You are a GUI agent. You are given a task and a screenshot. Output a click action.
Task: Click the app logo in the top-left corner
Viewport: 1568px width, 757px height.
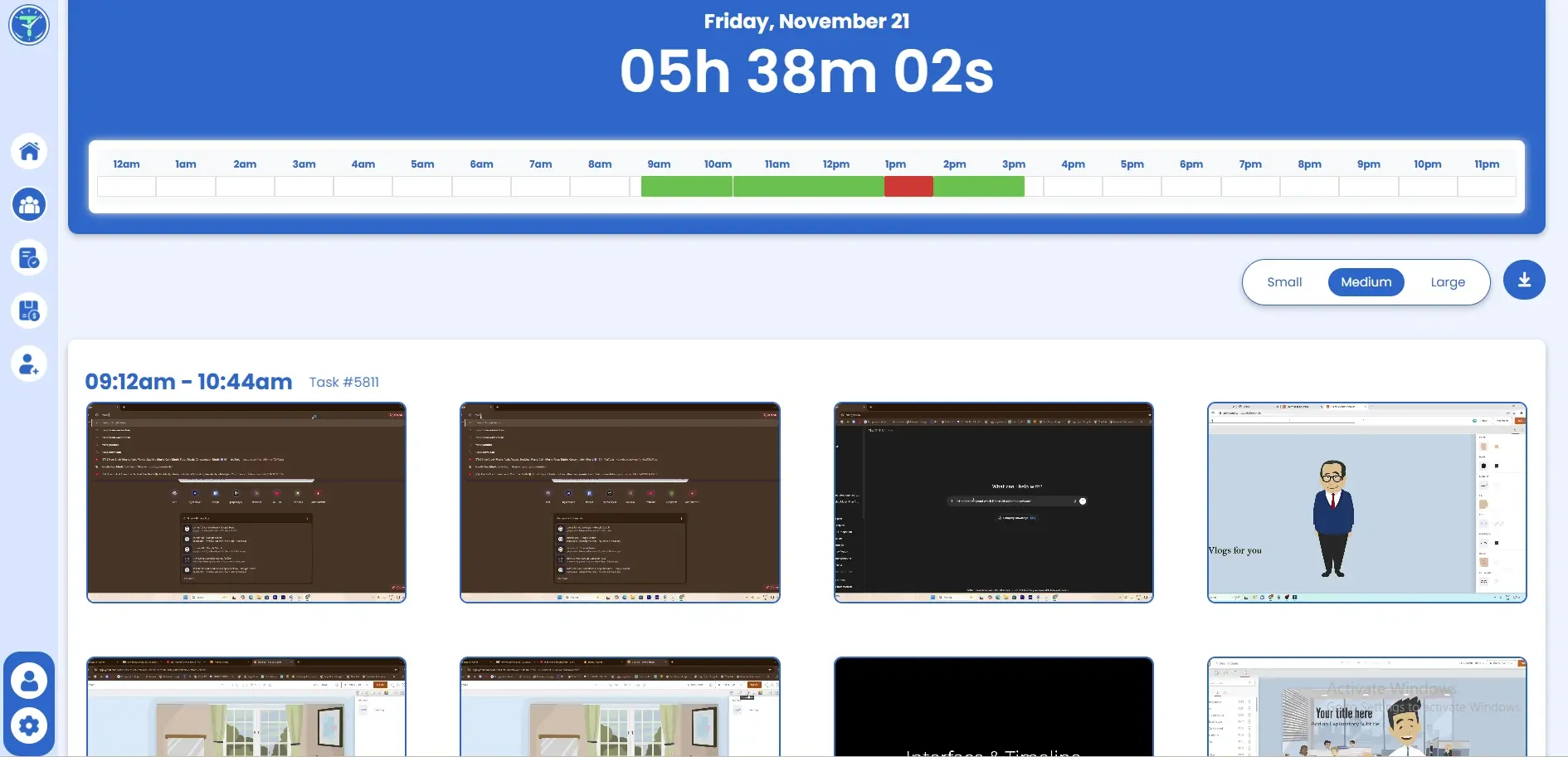tap(29, 24)
